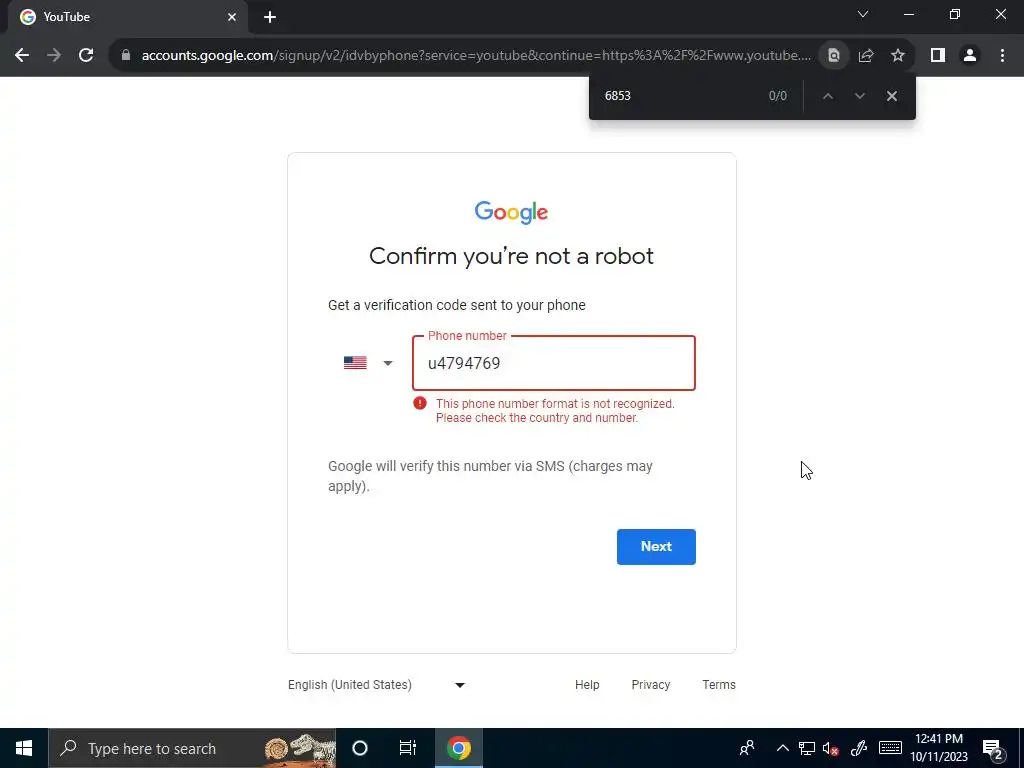Image resolution: width=1024 pixels, height=768 pixels.
Task: Close the find bar
Action: click(x=892, y=96)
